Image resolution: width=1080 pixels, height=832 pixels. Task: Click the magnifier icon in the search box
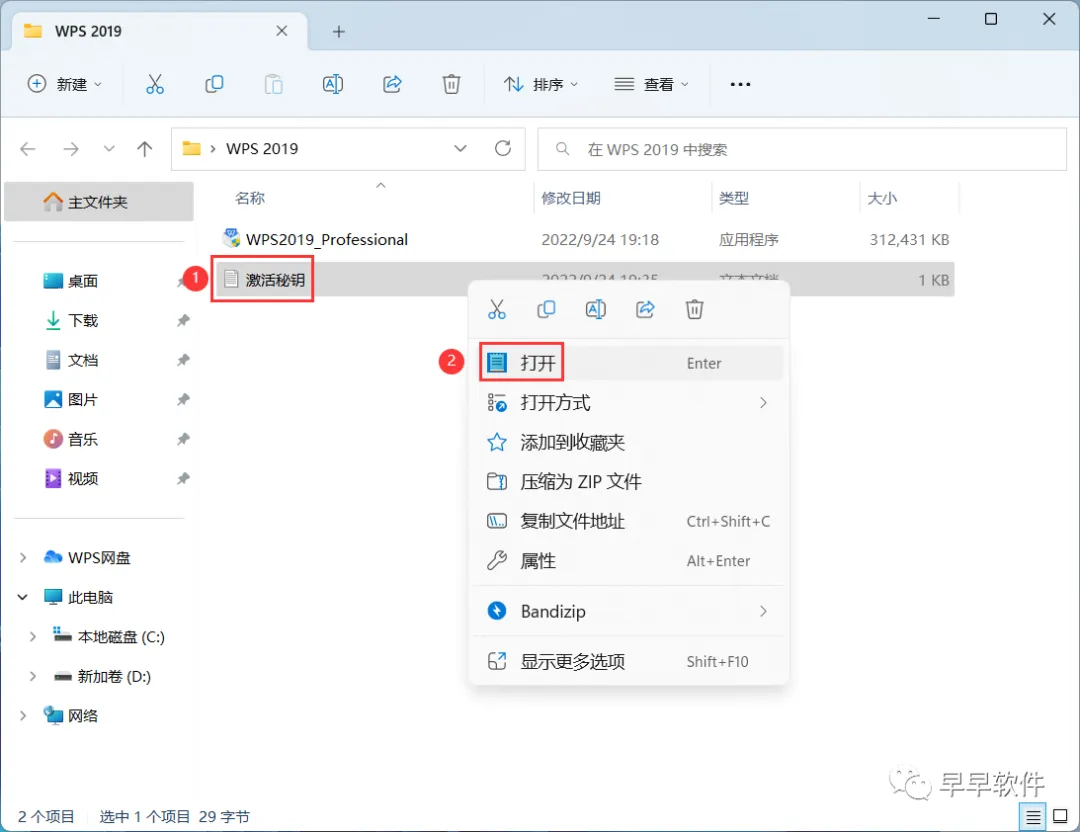(563, 149)
